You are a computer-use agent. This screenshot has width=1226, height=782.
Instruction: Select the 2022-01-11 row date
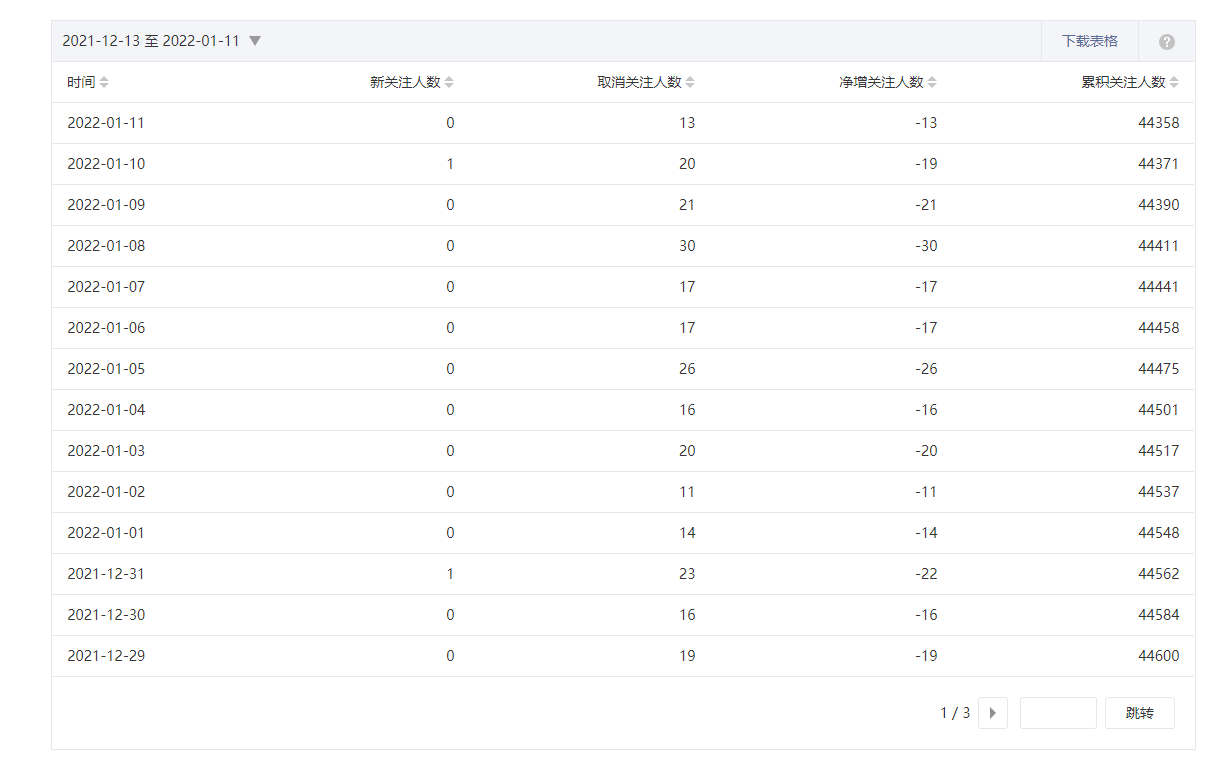(106, 123)
